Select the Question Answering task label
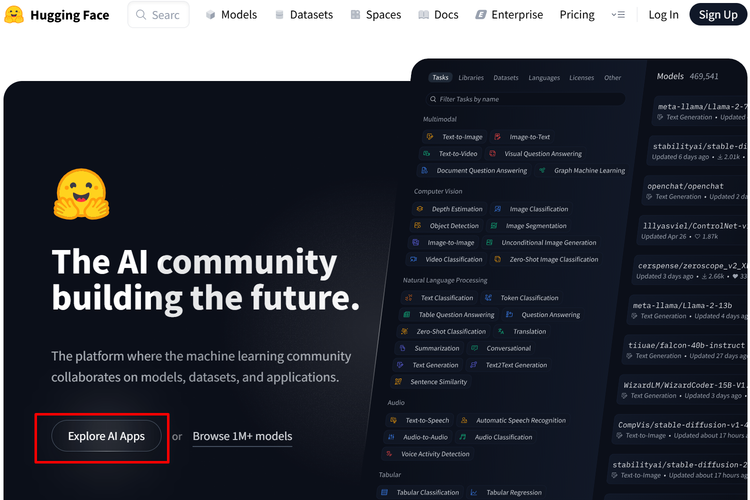The image size is (750, 500). coord(551,314)
